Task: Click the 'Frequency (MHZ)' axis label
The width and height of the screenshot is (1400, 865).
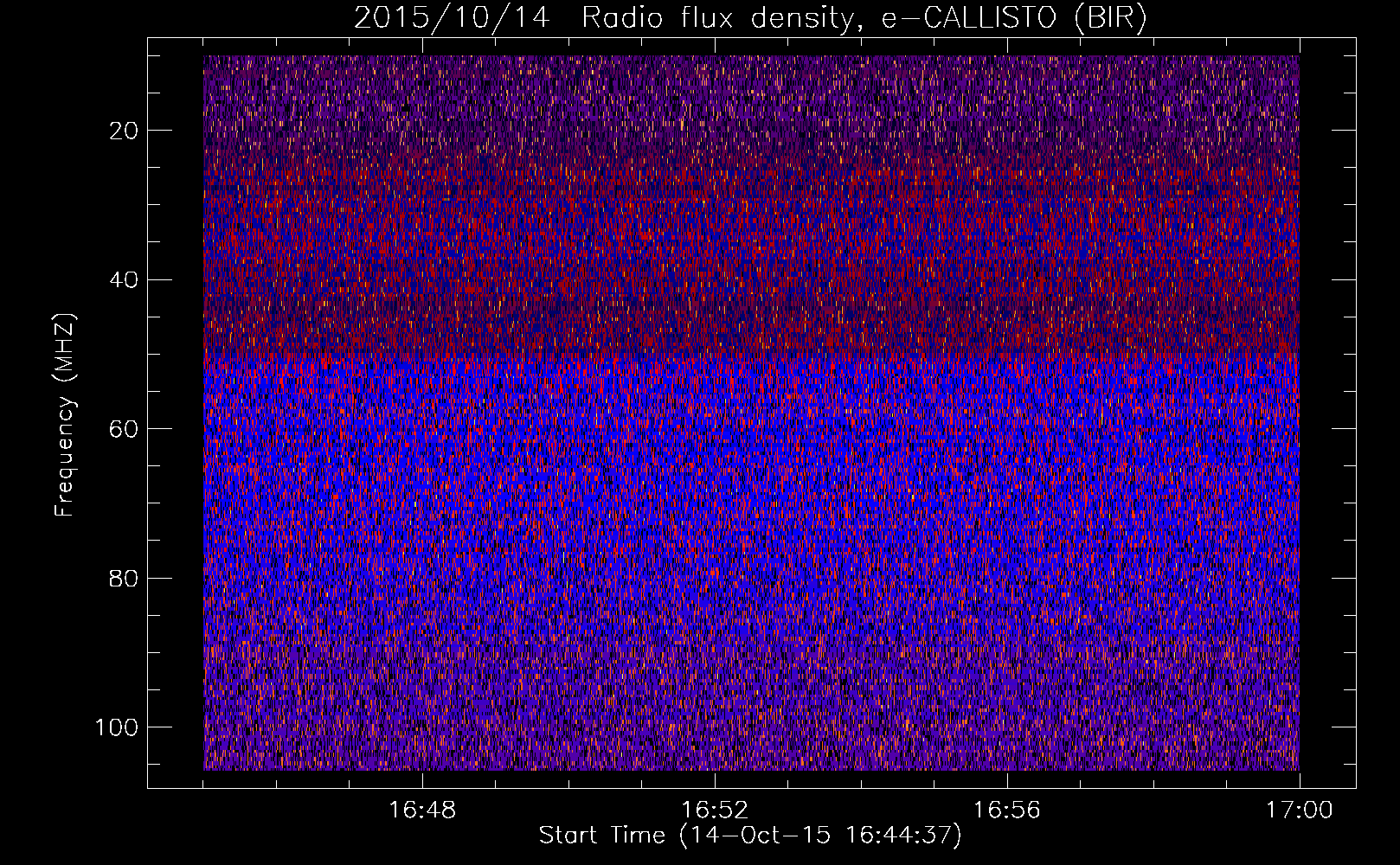Action: [65, 414]
